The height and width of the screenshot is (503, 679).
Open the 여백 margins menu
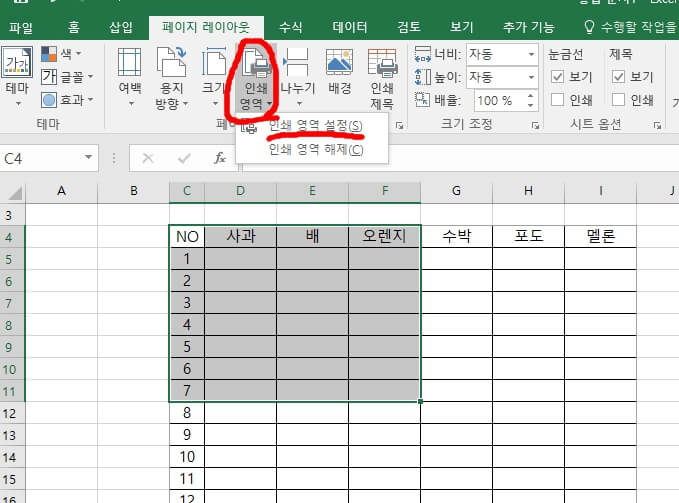pyautogui.click(x=130, y=77)
